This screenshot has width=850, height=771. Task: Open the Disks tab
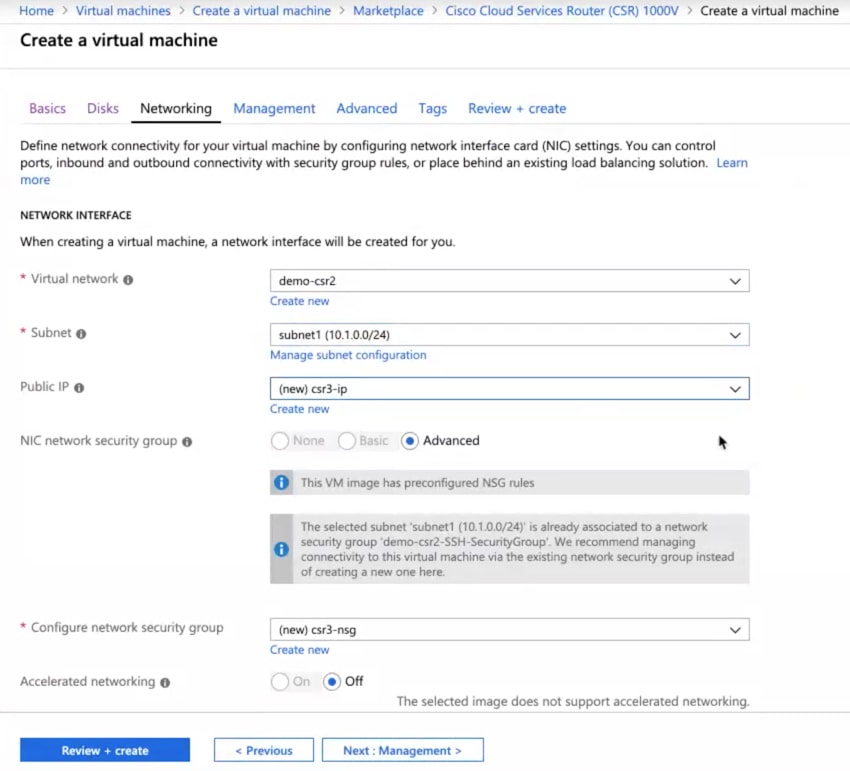point(103,109)
